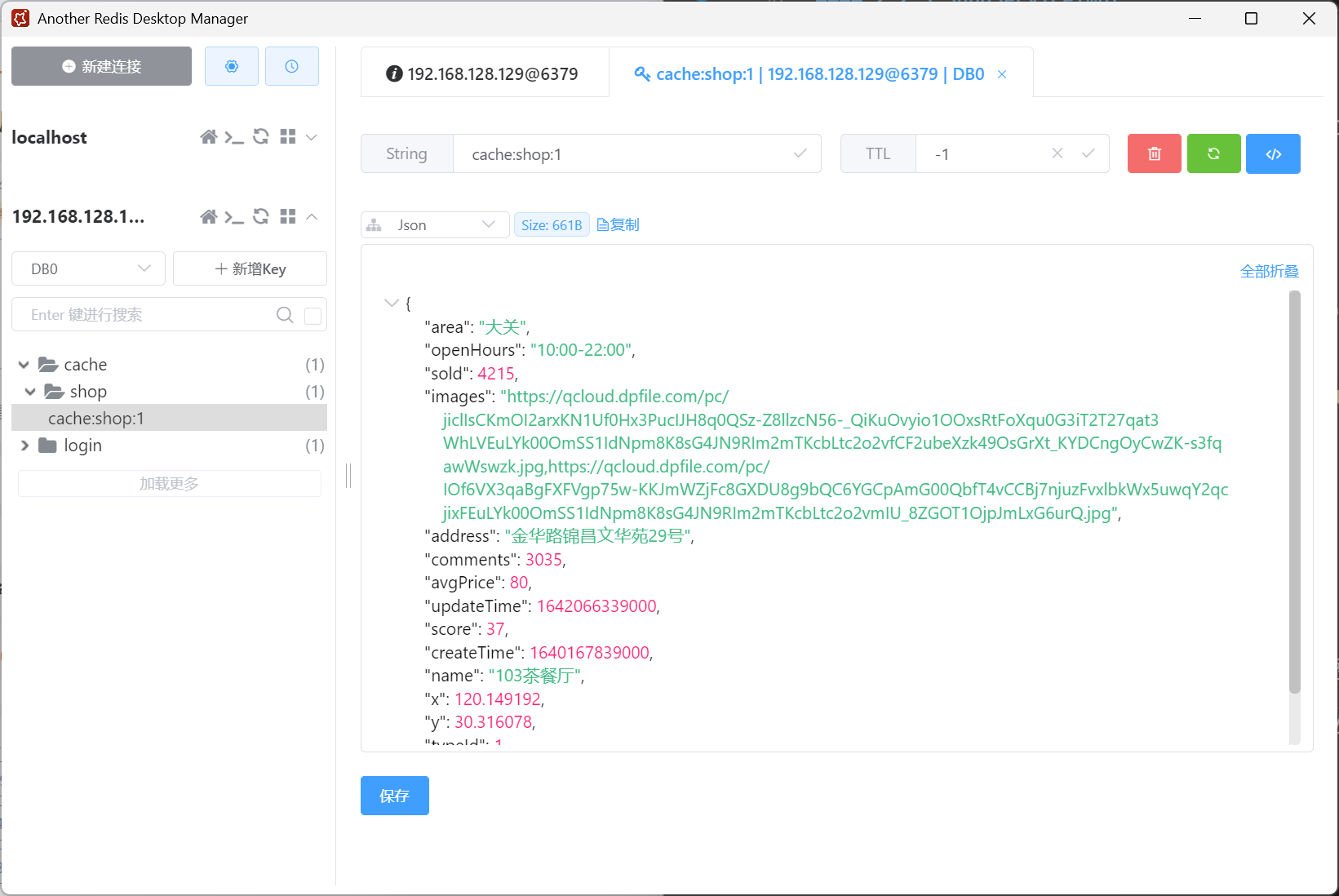The height and width of the screenshot is (896, 1339).
Task: Collapse the 192.168.128.1 connection panel
Action: click(x=312, y=216)
